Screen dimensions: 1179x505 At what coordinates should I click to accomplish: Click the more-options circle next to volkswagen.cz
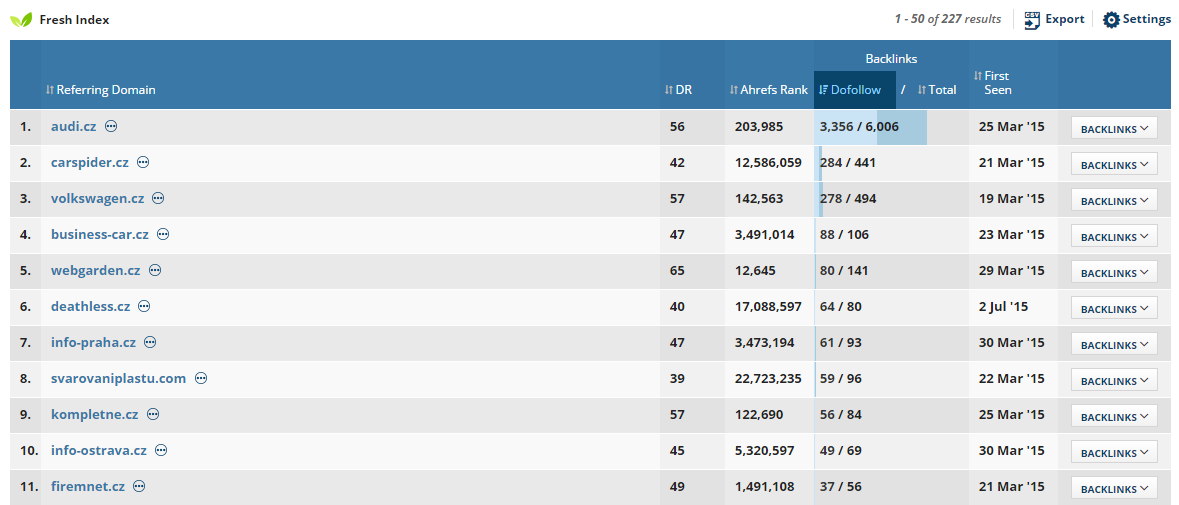(158, 198)
